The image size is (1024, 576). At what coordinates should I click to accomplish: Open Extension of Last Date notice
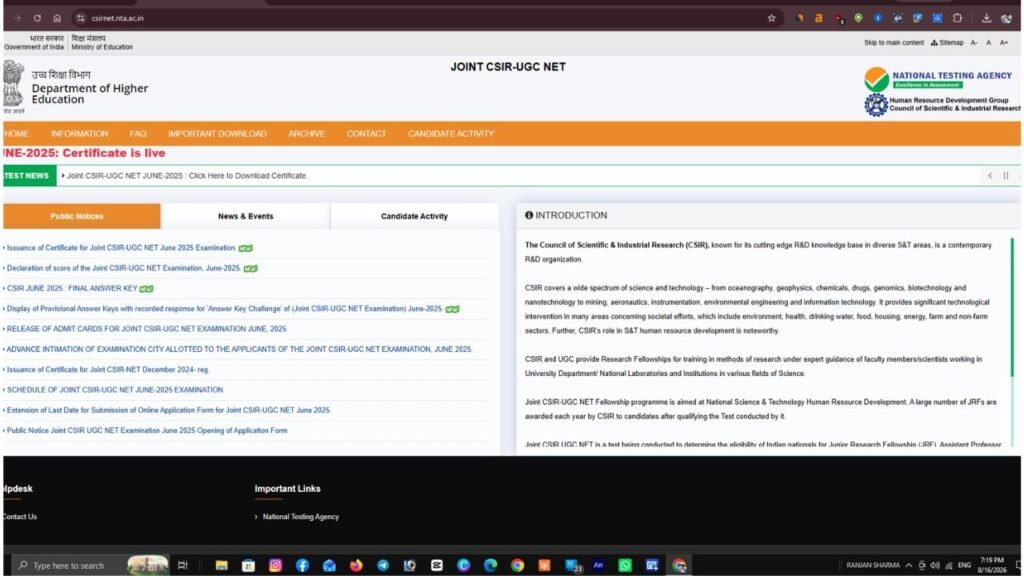(x=168, y=410)
